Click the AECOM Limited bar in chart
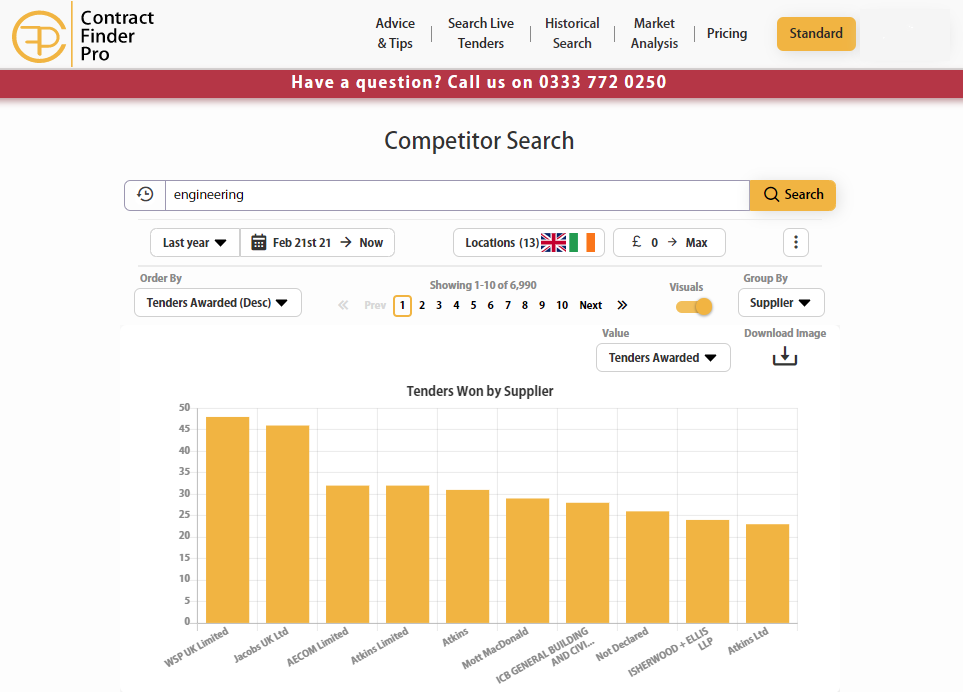This screenshot has height=692, width=963. 348,554
